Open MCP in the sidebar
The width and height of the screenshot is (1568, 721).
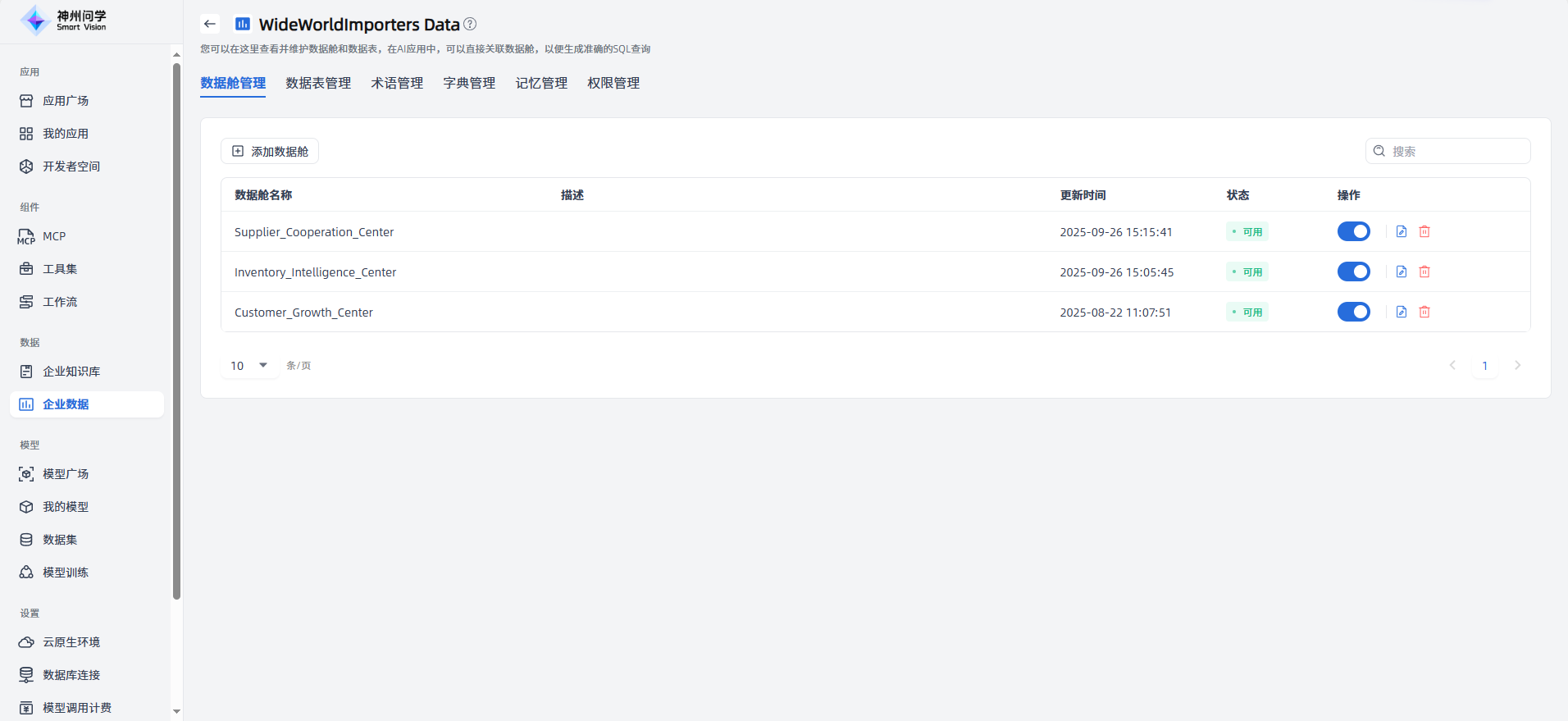coord(54,236)
